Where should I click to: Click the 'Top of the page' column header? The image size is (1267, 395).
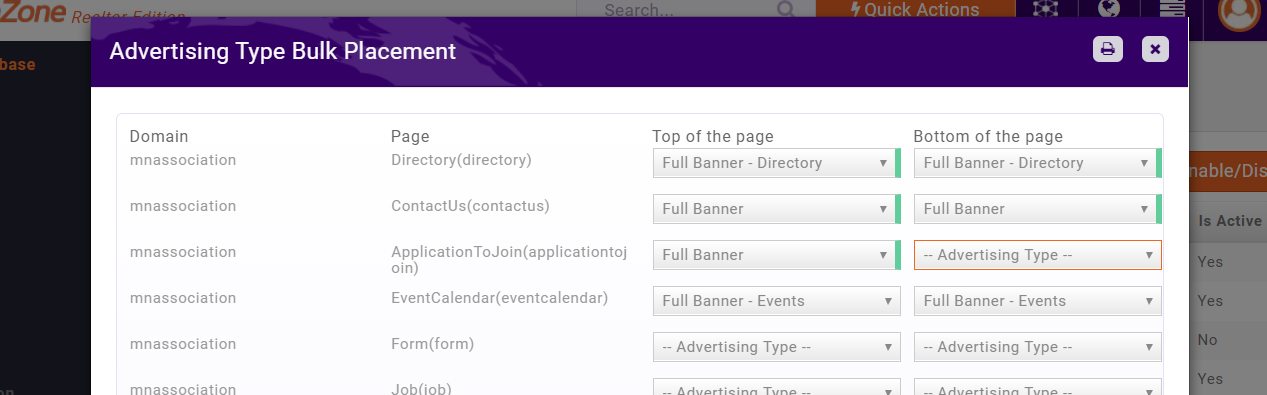pyautogui.click(x=713, y=136)
